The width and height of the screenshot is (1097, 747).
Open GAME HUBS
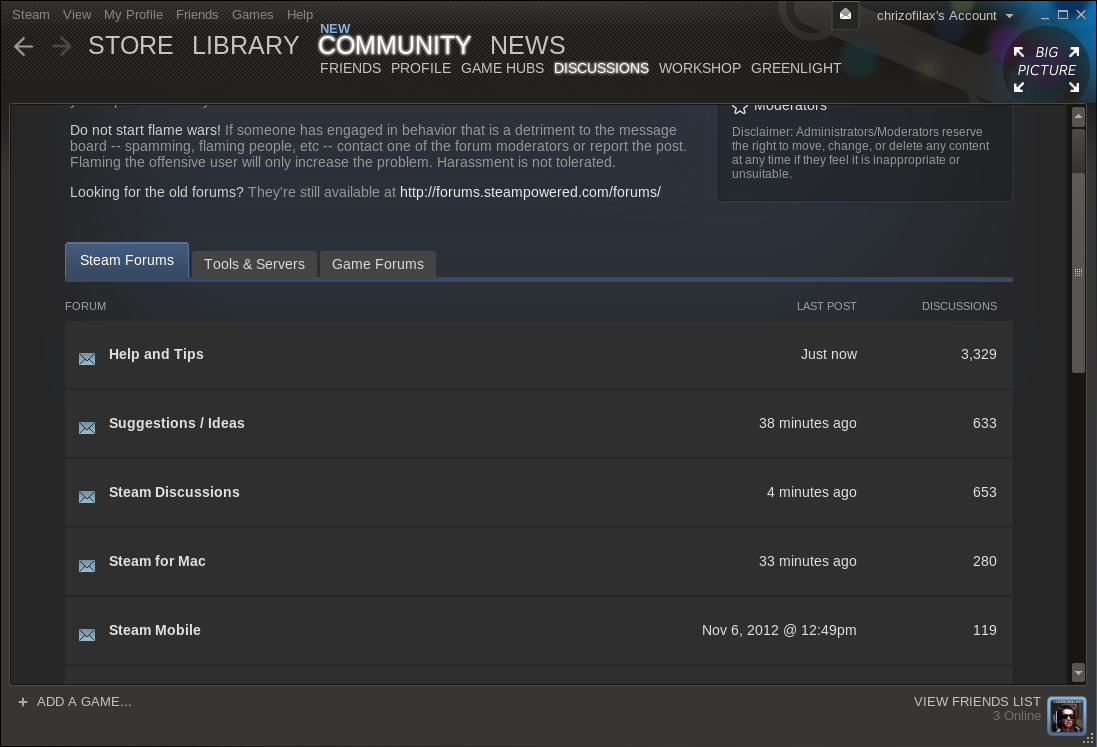(x=502, y=69)
